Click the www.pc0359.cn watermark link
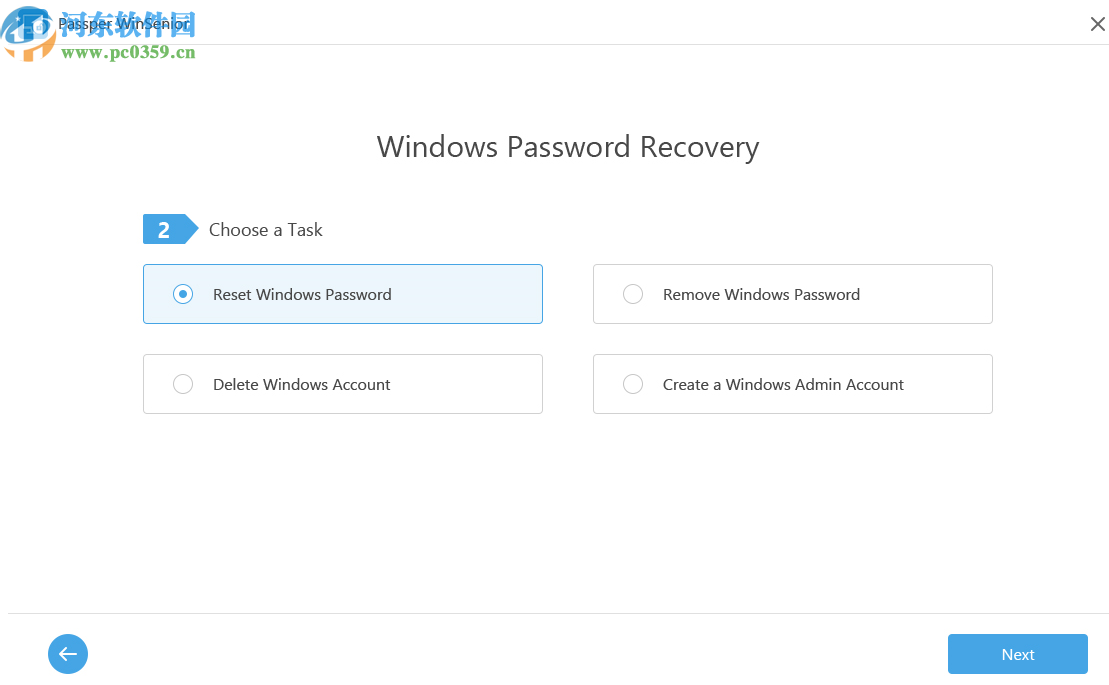The height and width of the screenshot is (685, 1109). pyautogui.click(x=128, y=53)
